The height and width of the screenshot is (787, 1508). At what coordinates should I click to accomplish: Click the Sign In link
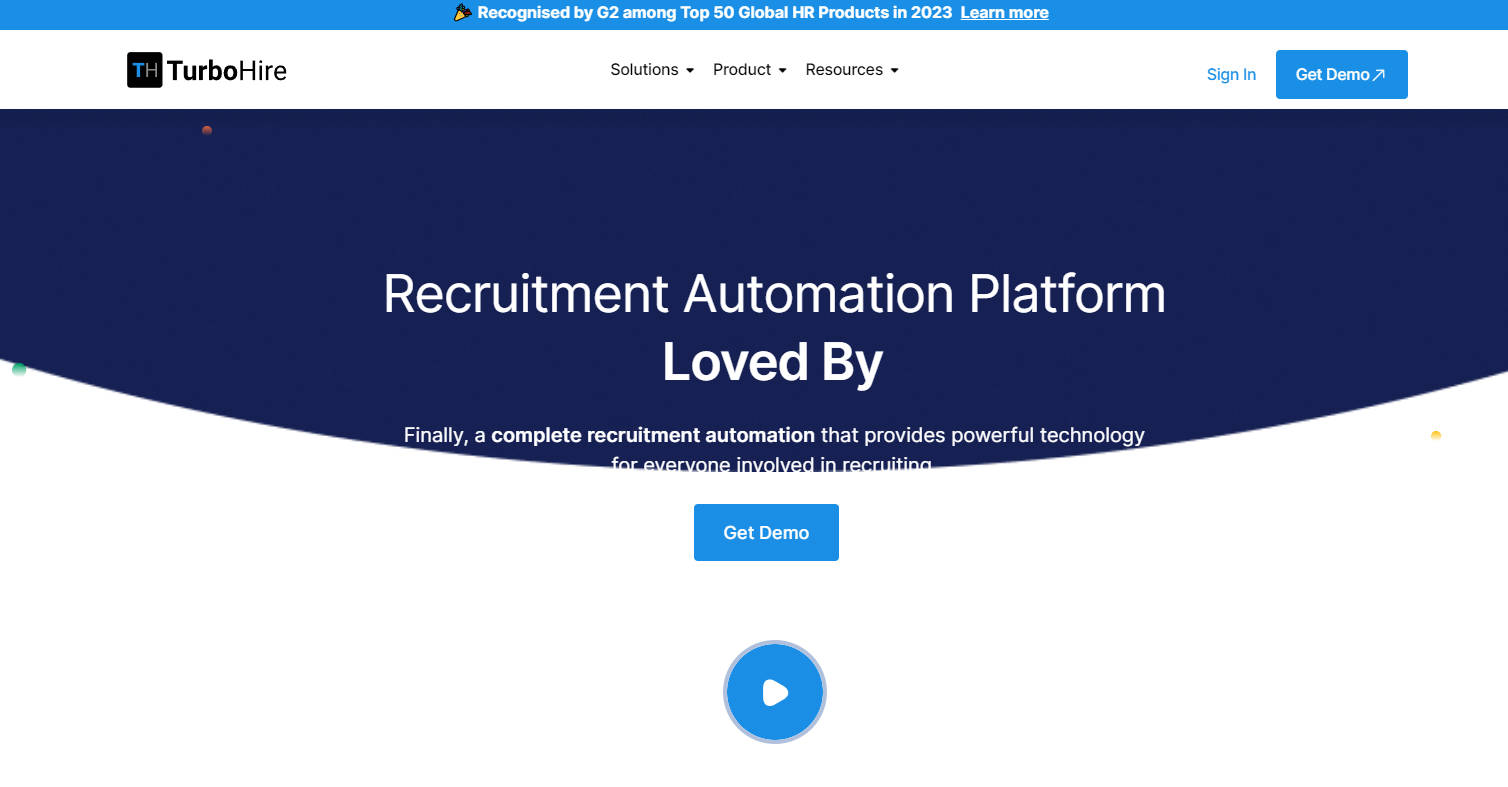[1231, 75]
